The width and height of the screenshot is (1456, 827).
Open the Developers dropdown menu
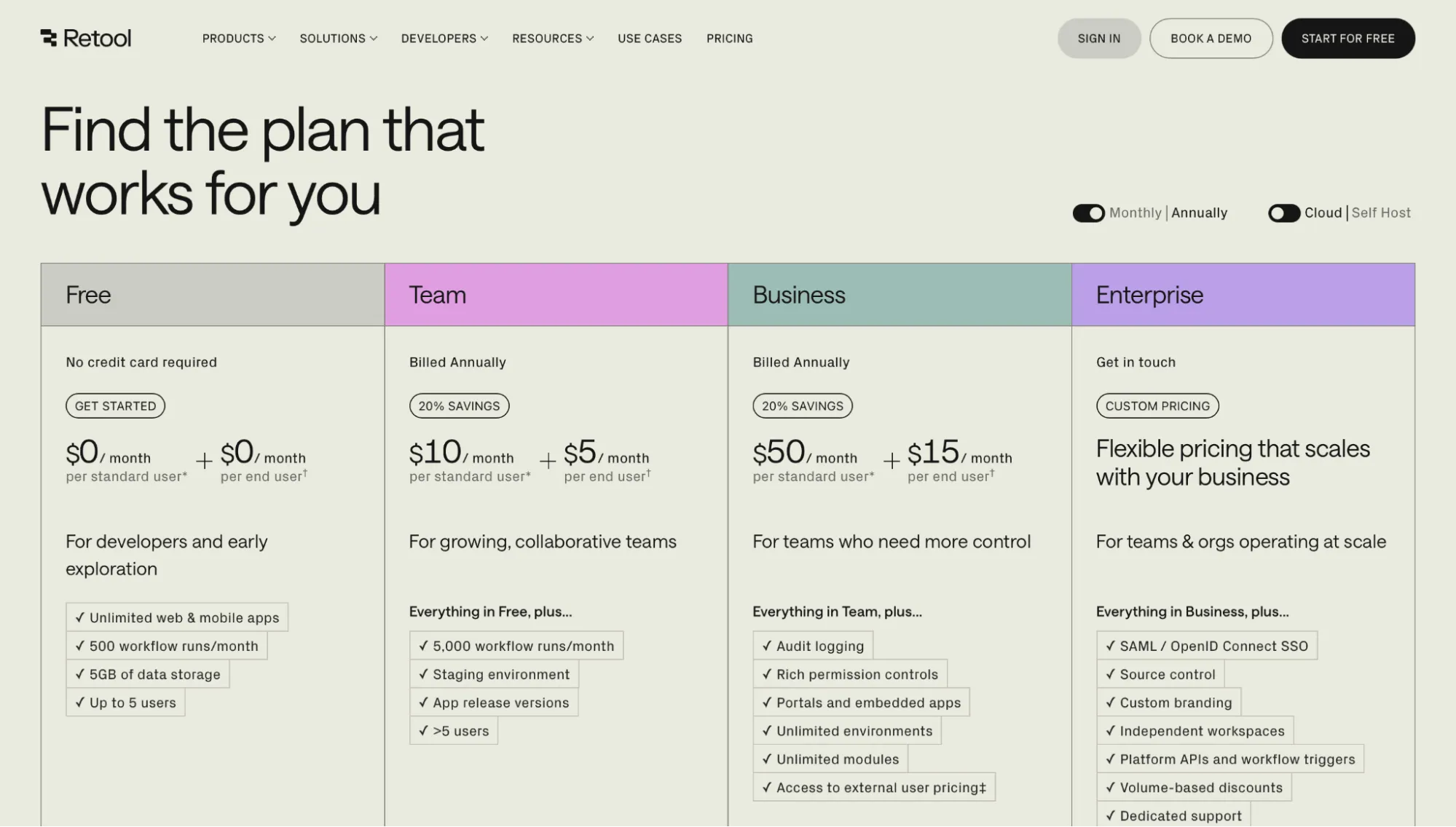[x=444, y=39]
